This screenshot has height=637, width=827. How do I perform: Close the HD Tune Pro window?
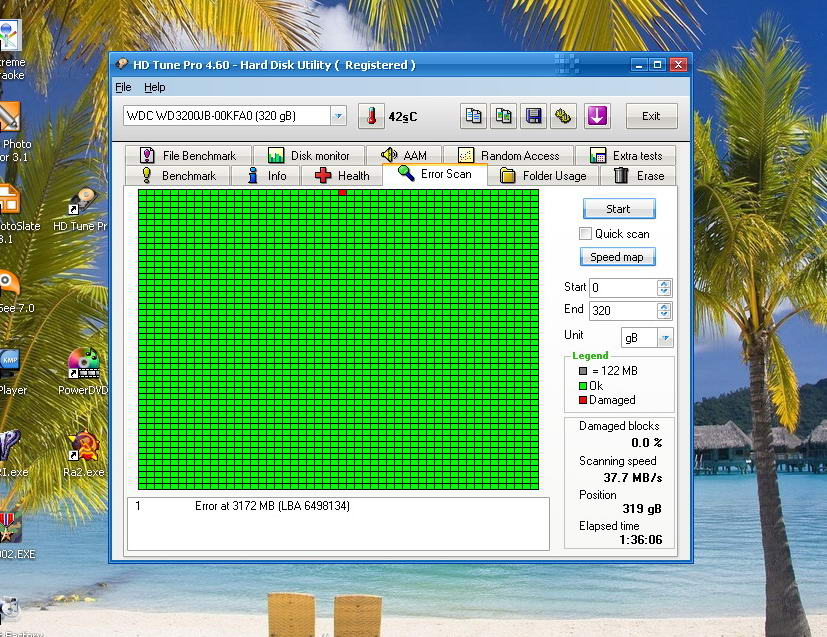678,65
